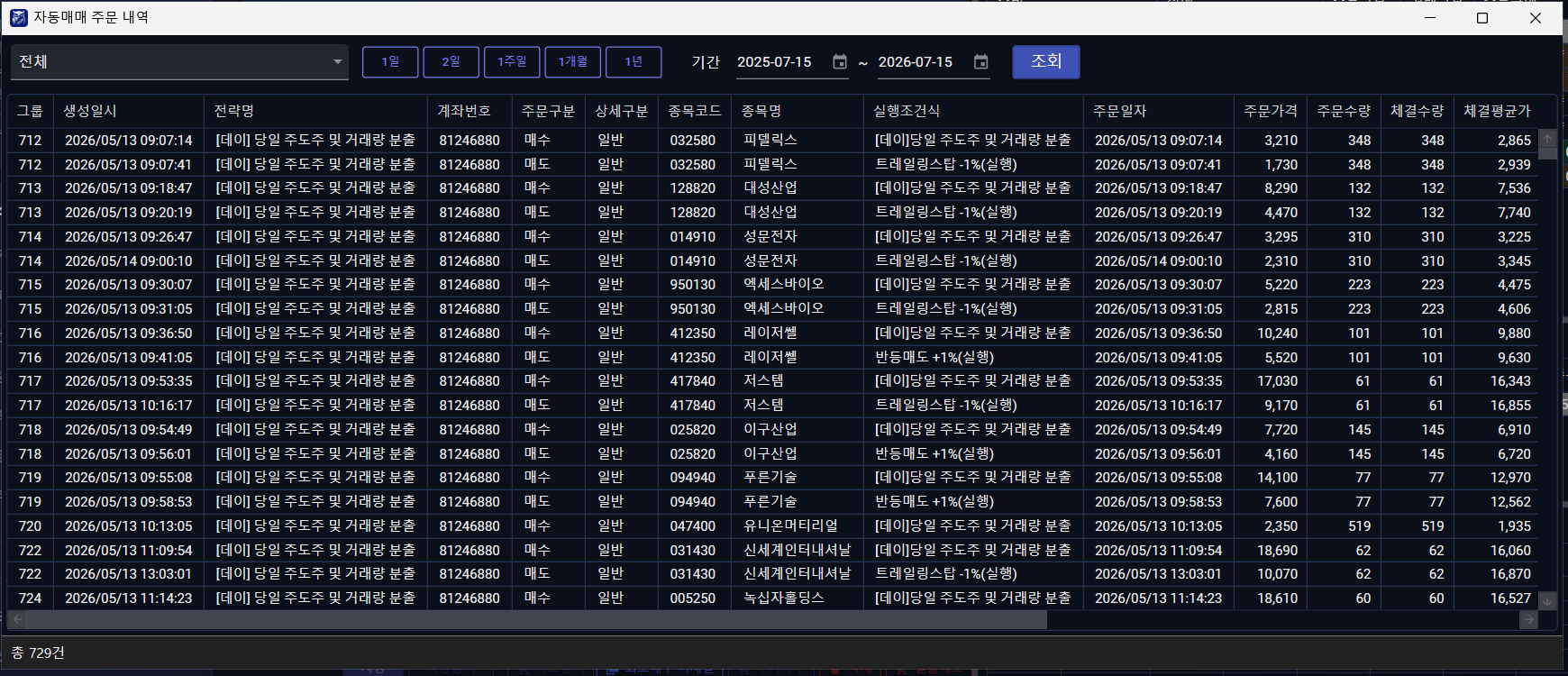Select stock code 412350 in 매수 row

(x=693, y=333)
